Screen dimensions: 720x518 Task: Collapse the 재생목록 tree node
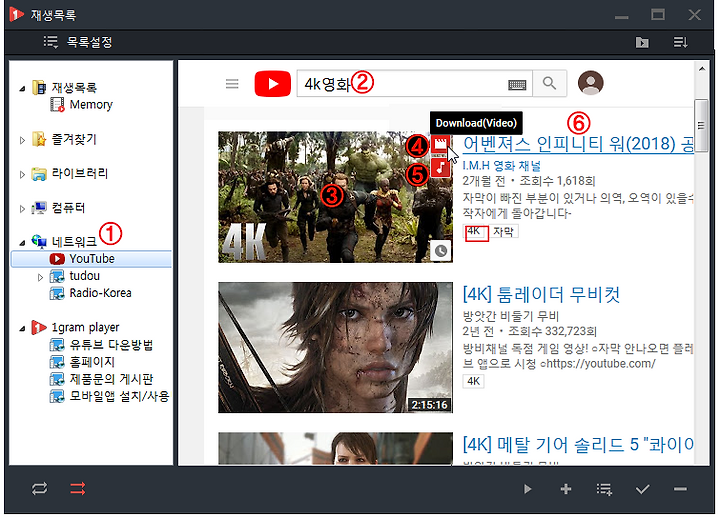click(x=22, y=88)
